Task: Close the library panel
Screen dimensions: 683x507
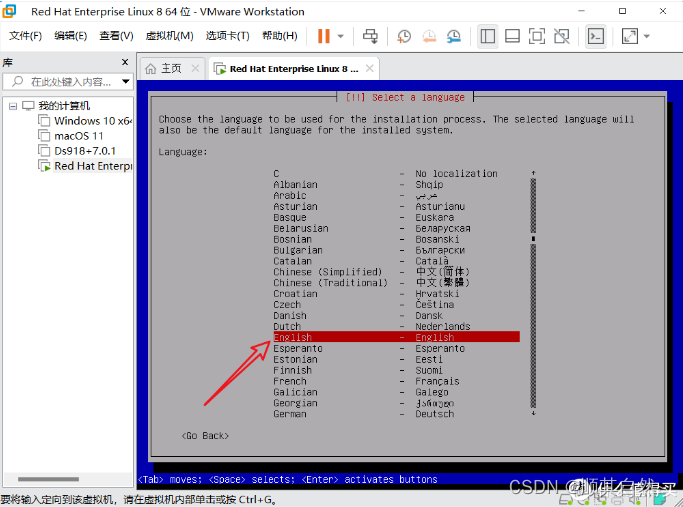Action: [125, 62]
